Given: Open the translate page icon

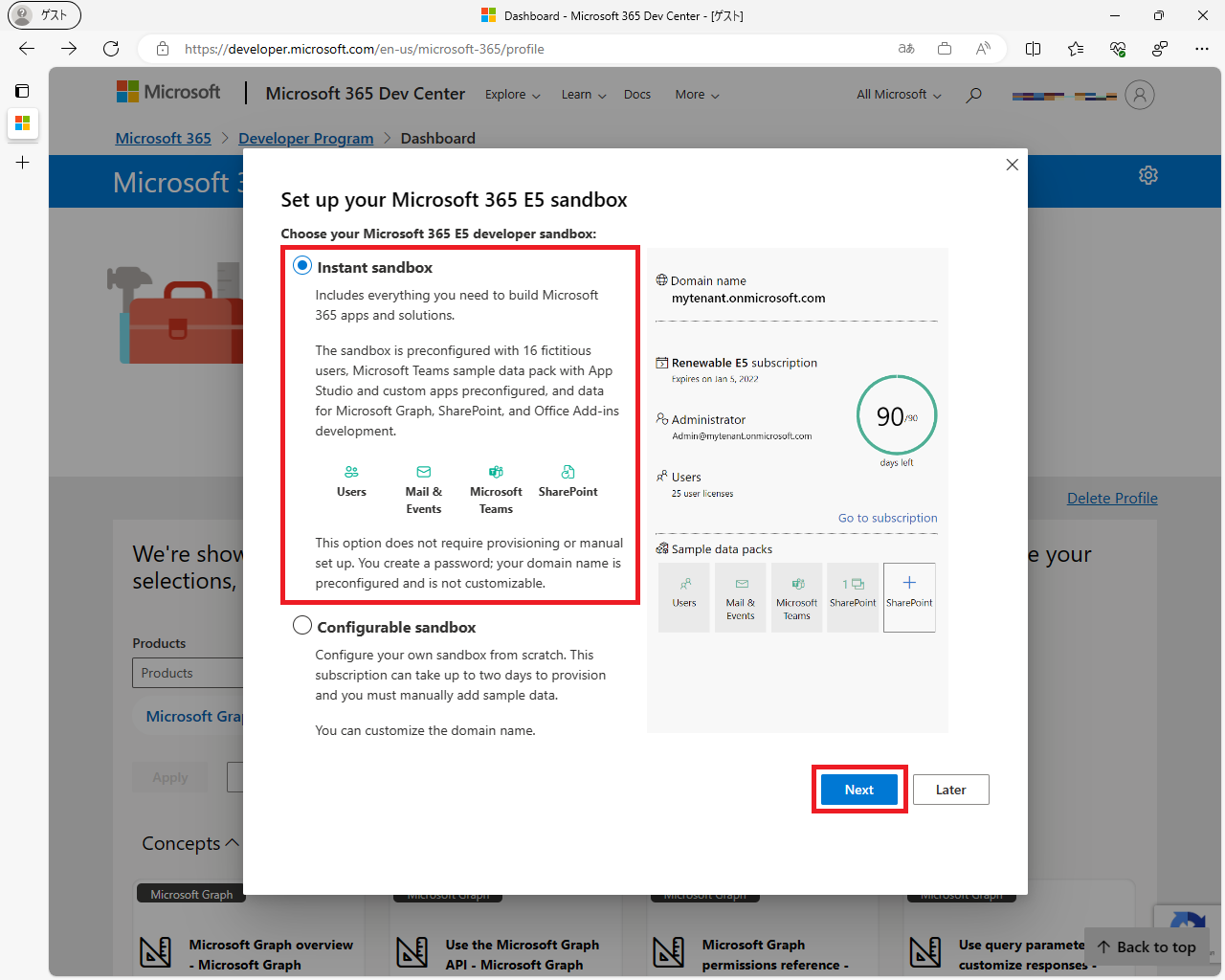Looking at the screenshot, I should pyautogui.click(x=906, y=49).
